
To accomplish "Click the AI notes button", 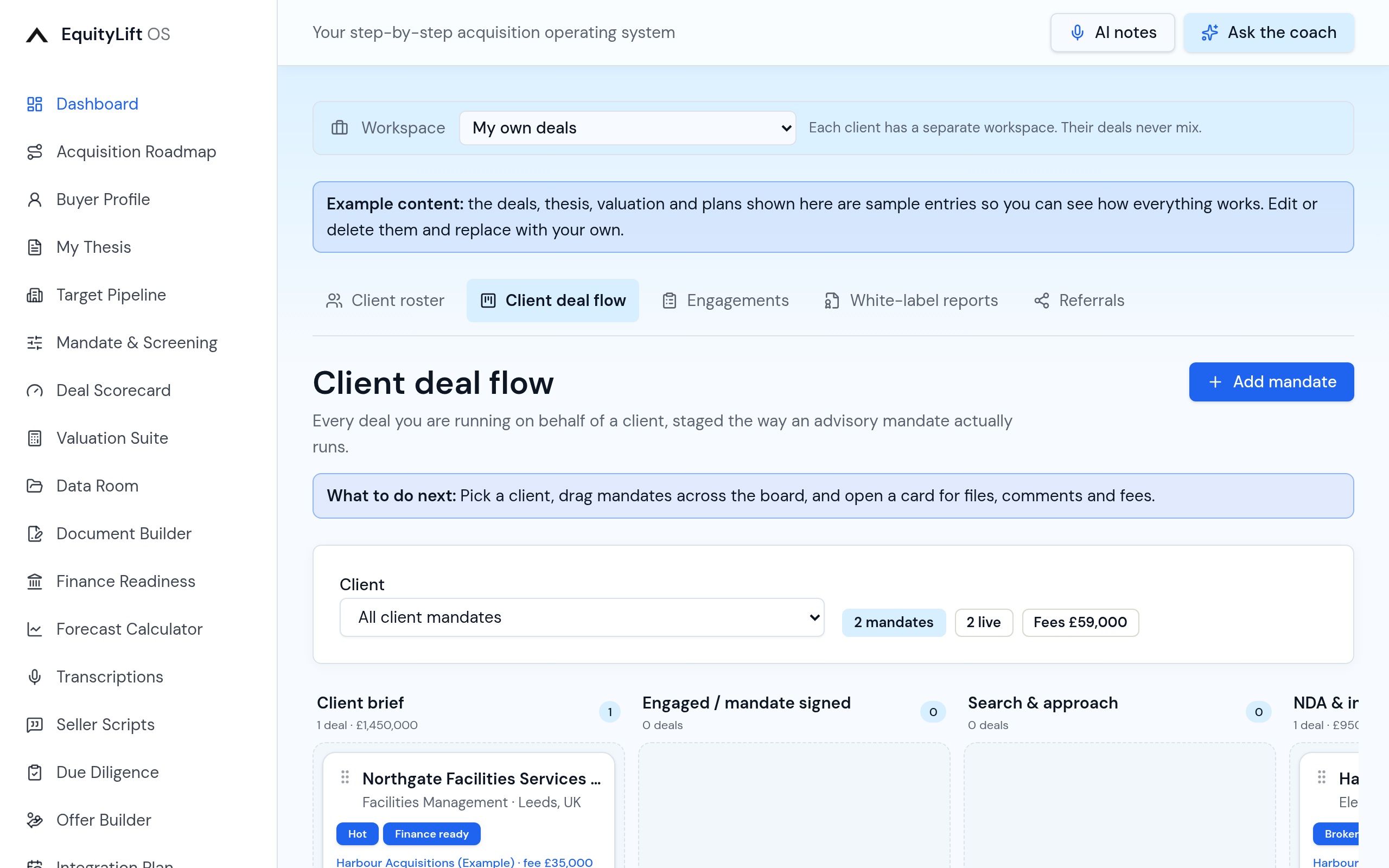I will tap(1112, 33).
